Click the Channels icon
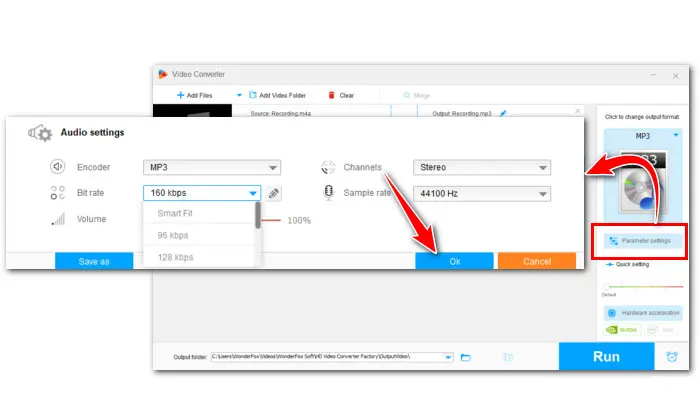The height and width of the screenshot is (407, 700). (328, 167)
